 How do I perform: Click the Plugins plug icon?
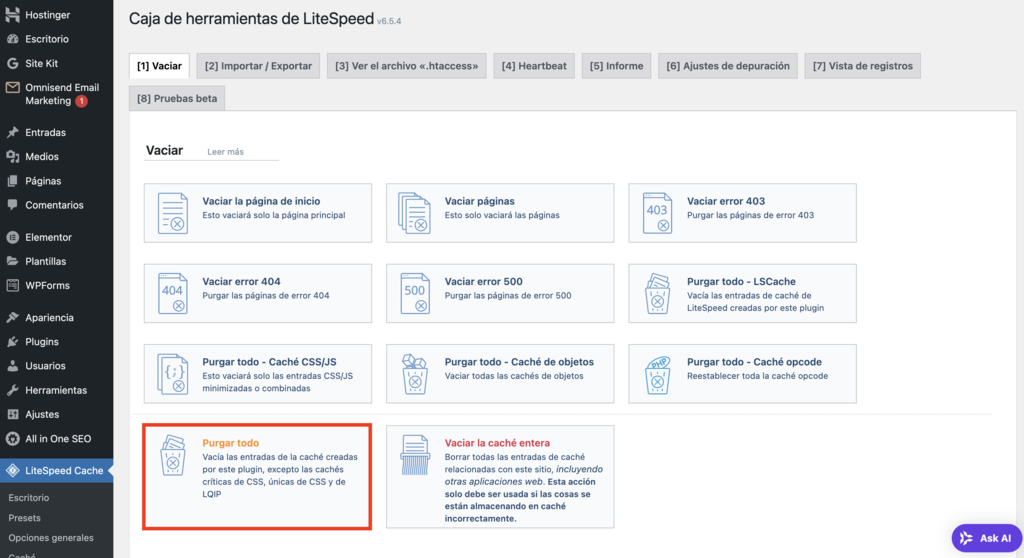pos(12,342)
